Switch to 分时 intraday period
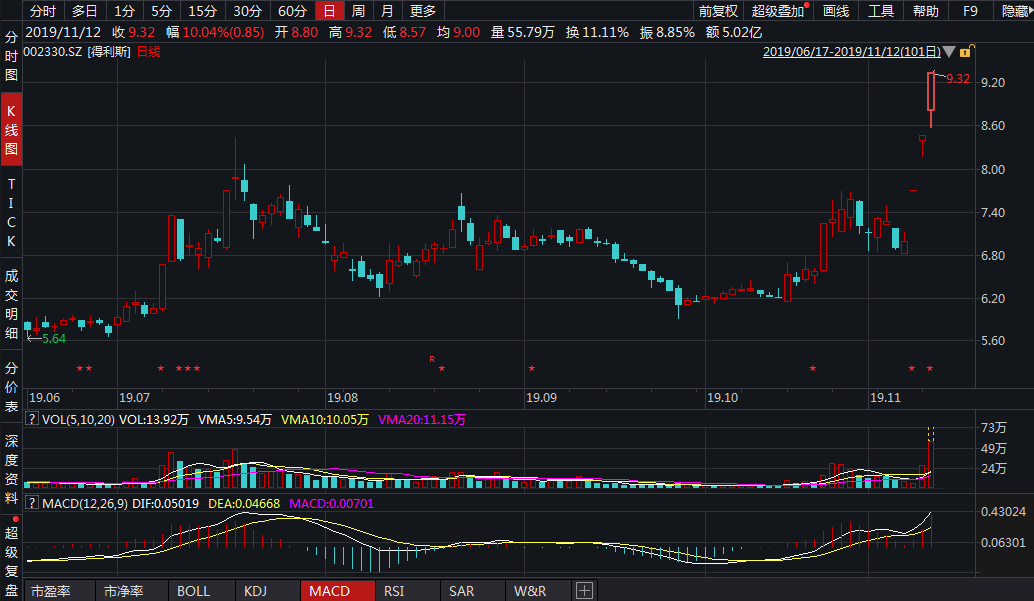The image size is (1034, 601). (x=43, y=11)
